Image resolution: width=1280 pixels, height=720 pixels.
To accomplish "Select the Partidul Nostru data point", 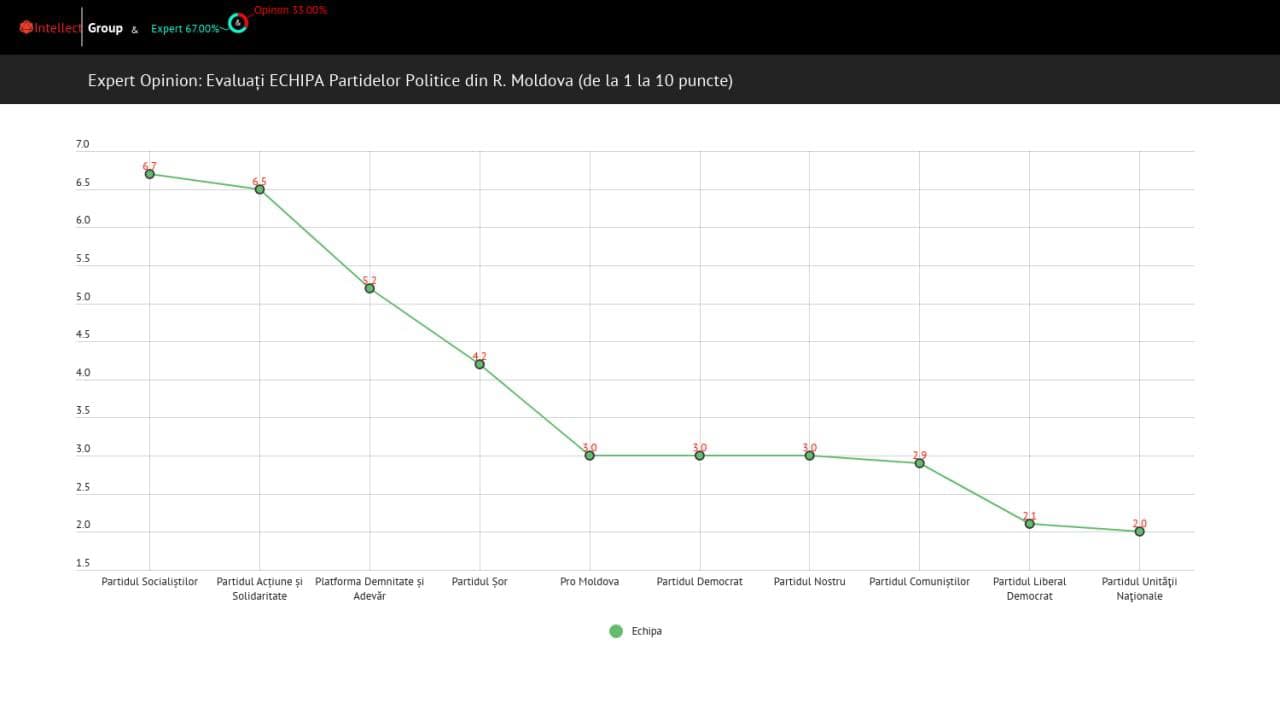I will click(810, 455).
